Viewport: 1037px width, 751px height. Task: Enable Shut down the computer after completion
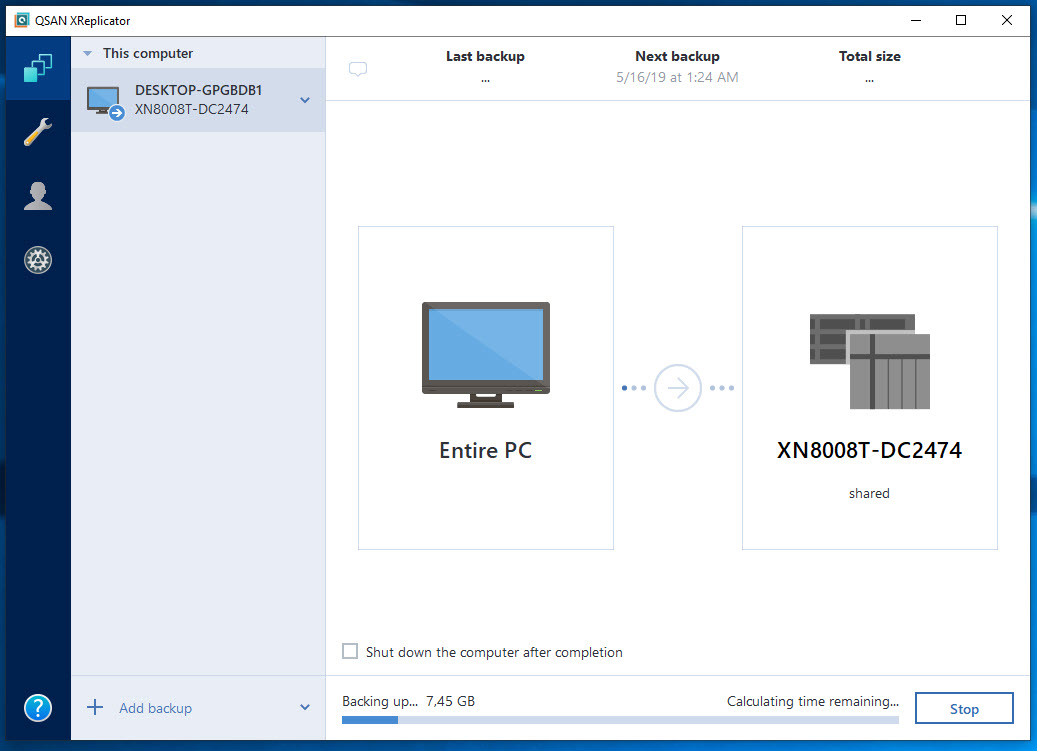(x=350, y=651)
